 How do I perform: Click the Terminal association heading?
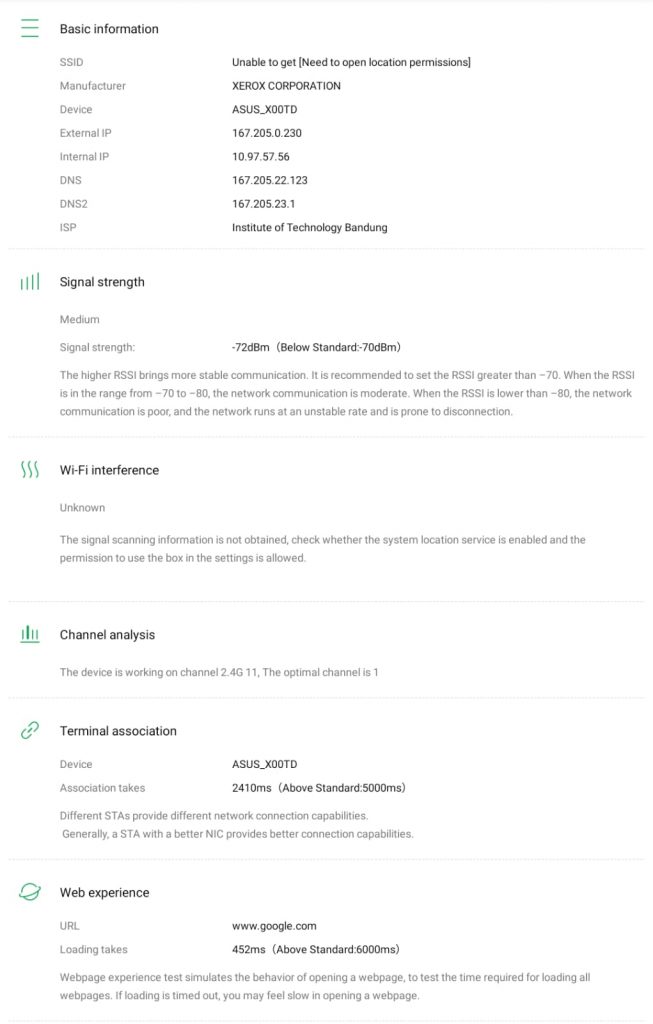click(118, 731)
